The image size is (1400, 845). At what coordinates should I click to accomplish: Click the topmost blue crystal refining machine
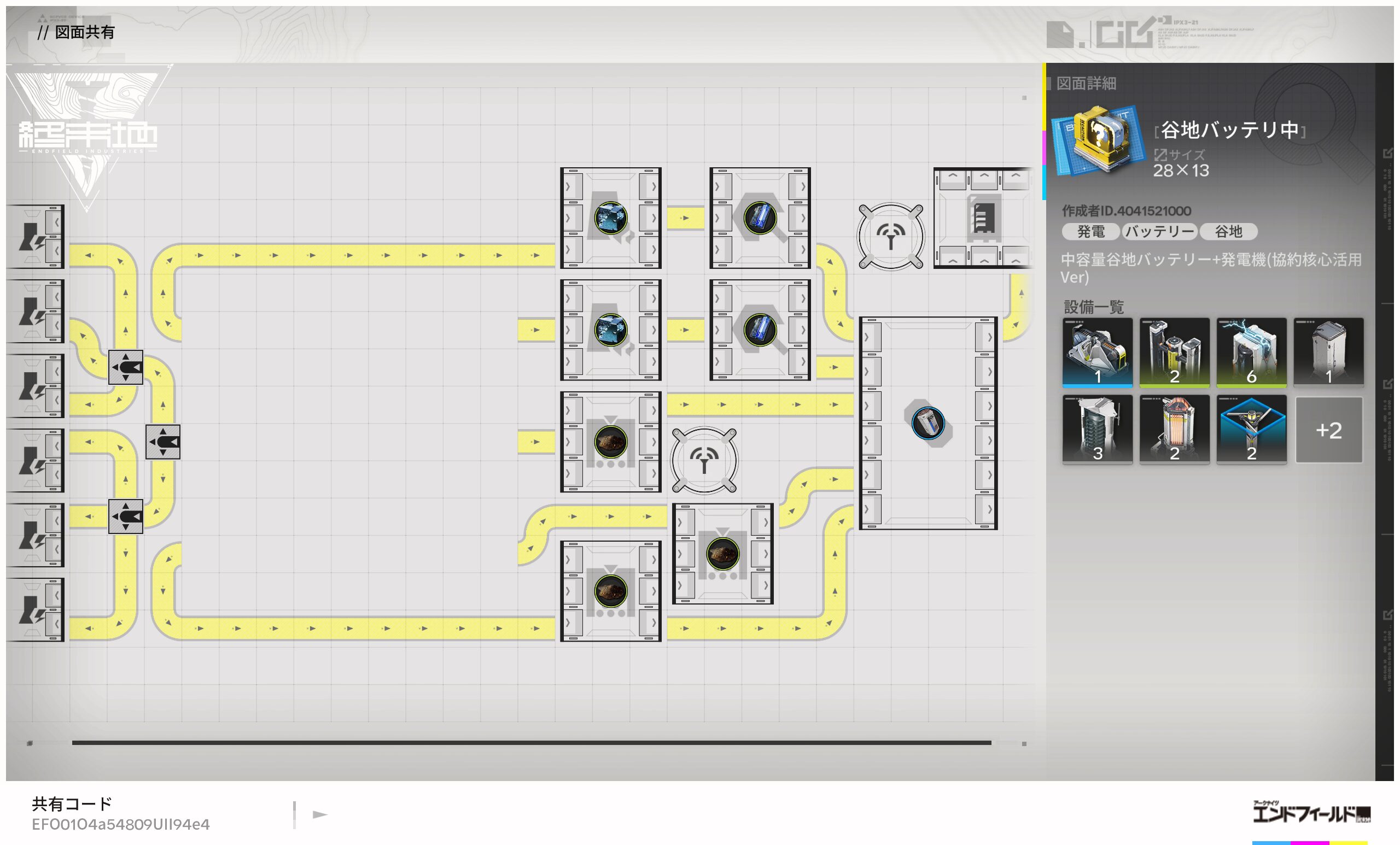[x=610, y=218]
